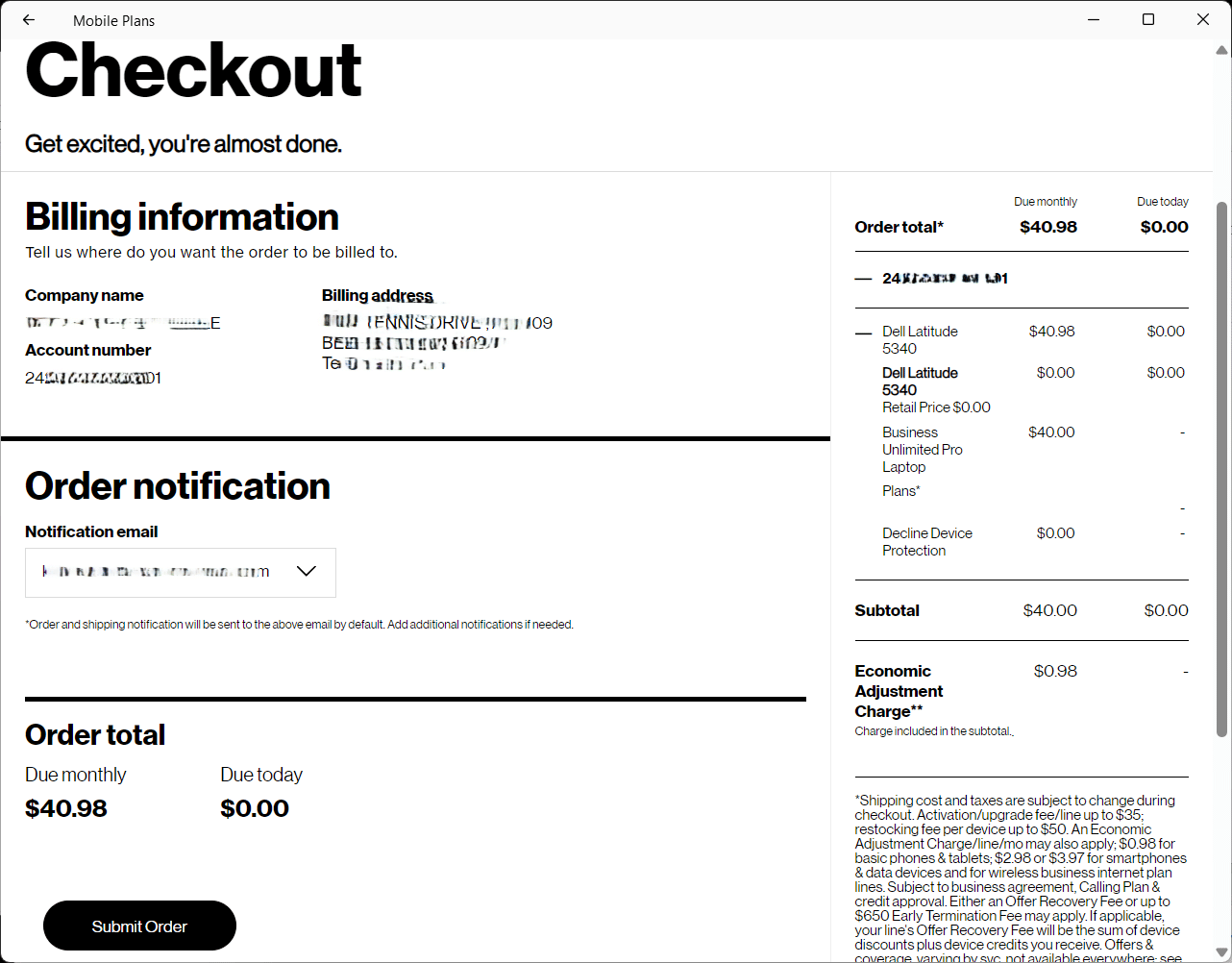1232x963 pixels.
Task: Minimize the Mobile Plans window
Action: click(x=1094, y=20)
